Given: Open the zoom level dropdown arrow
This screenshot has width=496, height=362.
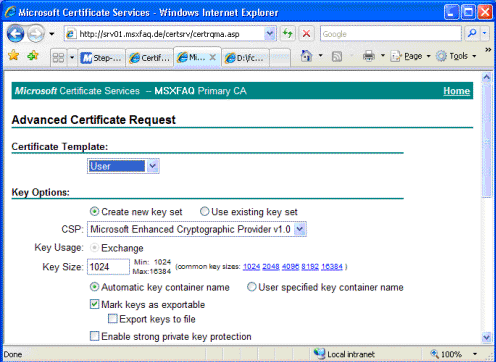Looking at the screenshot, I should (x=475, y=354).
